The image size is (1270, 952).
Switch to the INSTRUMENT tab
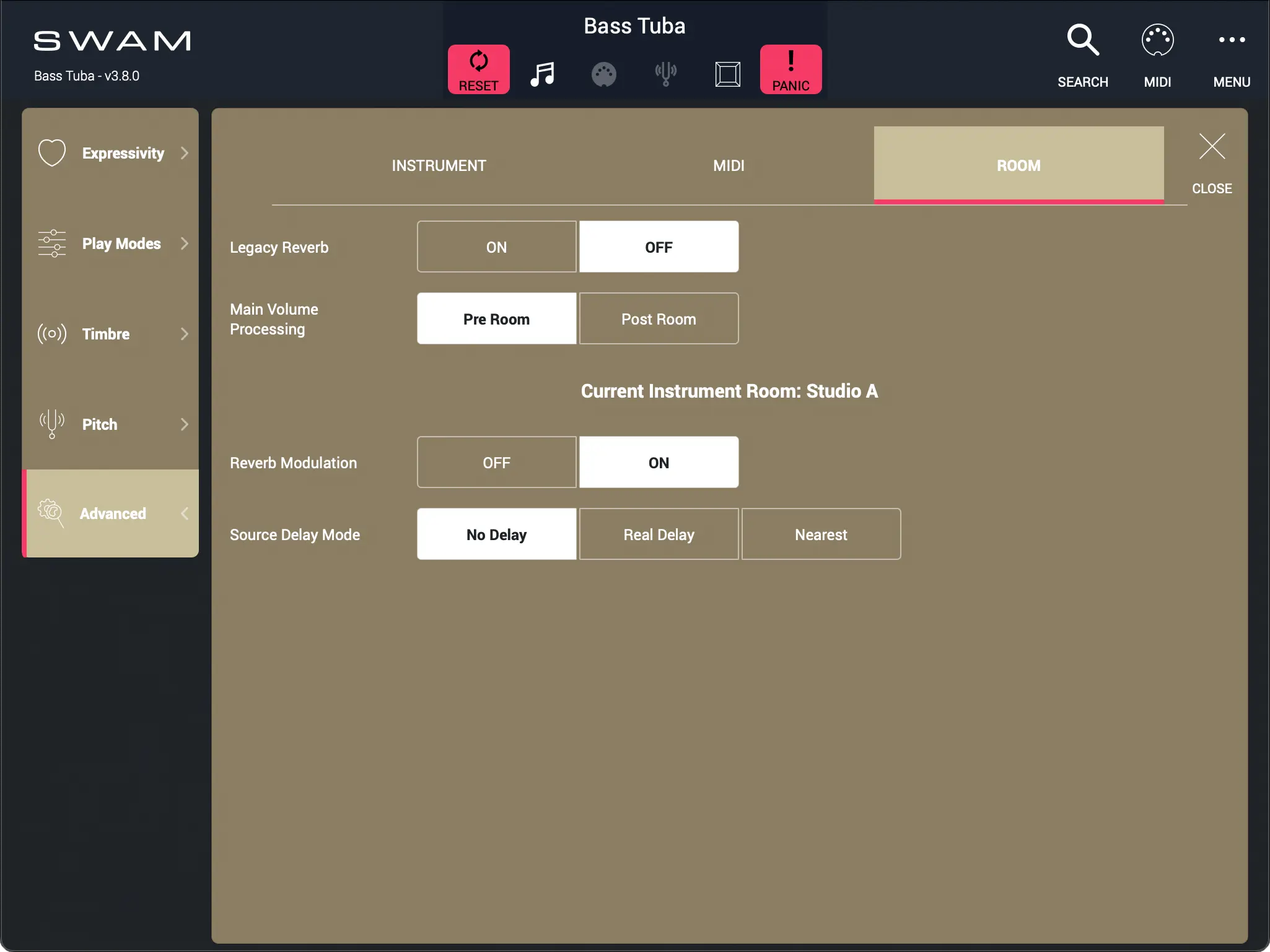439,165
